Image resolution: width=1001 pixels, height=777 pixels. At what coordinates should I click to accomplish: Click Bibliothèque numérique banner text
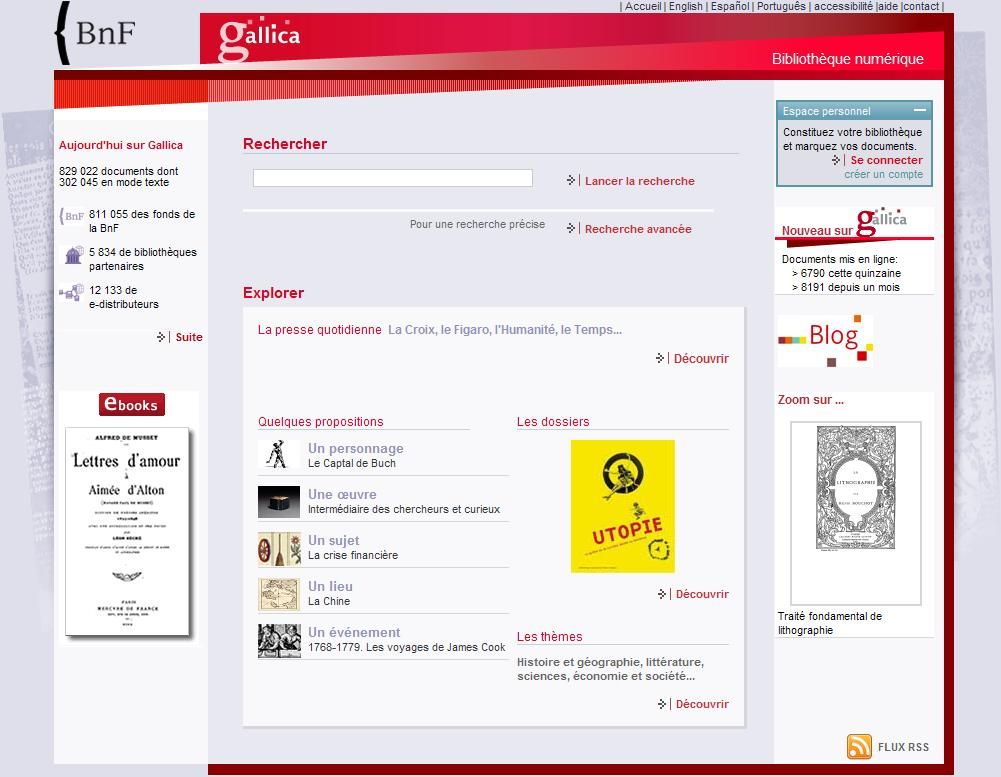848,59
